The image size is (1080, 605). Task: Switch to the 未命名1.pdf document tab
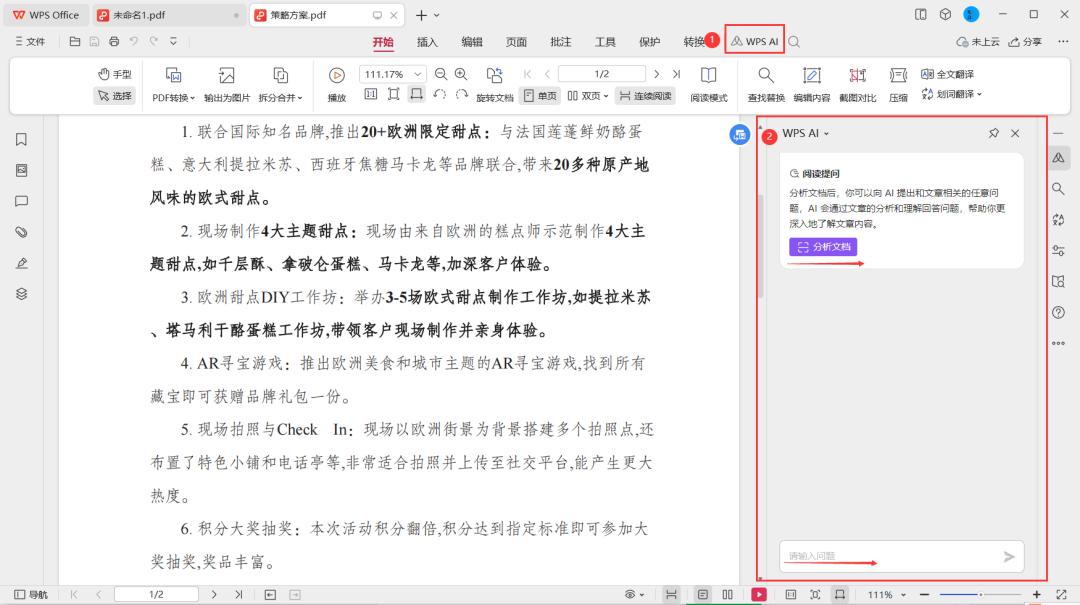142,14
